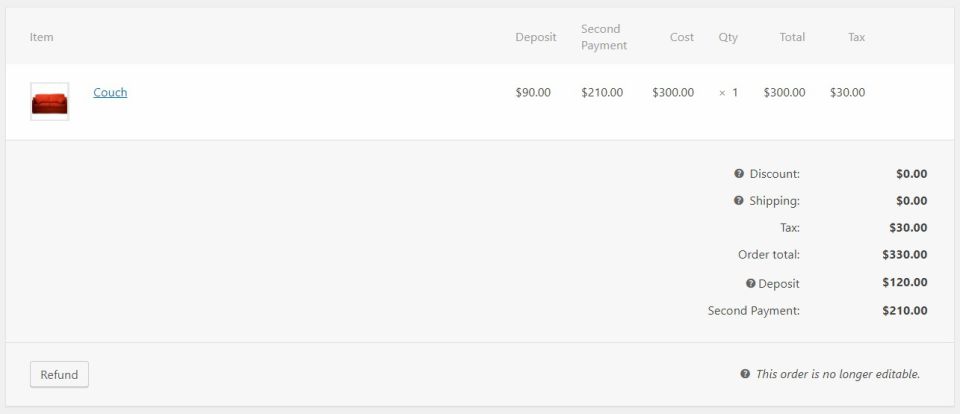Click the $120.00 deposit summary amount
The height and width of the screenshot is (414, 960).
[x=904, y=282]
